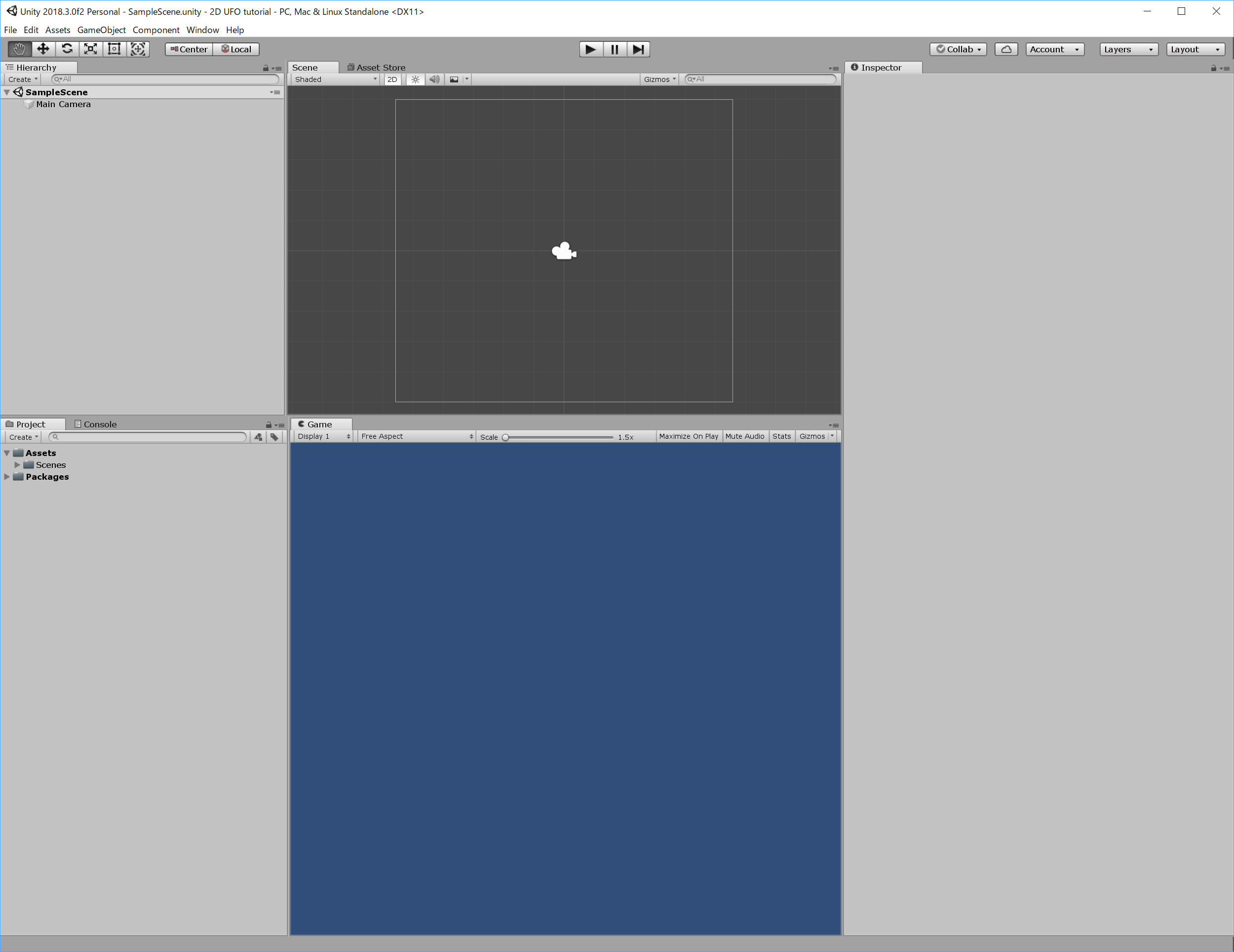Image resolution: width=1234 pixels, height=952 pixels.
Task: Open the cloud Services icon
Action: pos(1006,49)
